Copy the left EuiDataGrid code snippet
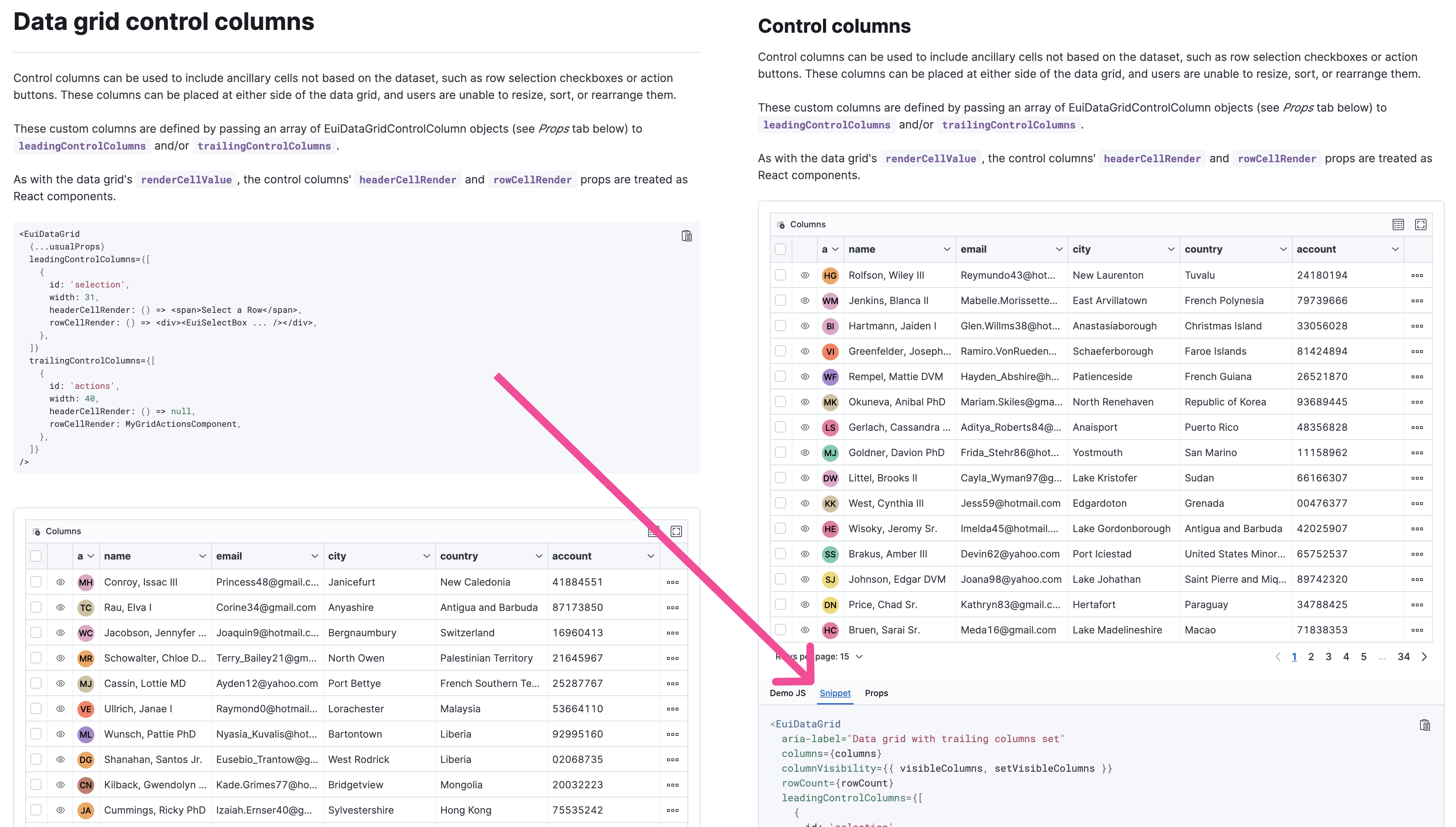 tap(686, 236)
